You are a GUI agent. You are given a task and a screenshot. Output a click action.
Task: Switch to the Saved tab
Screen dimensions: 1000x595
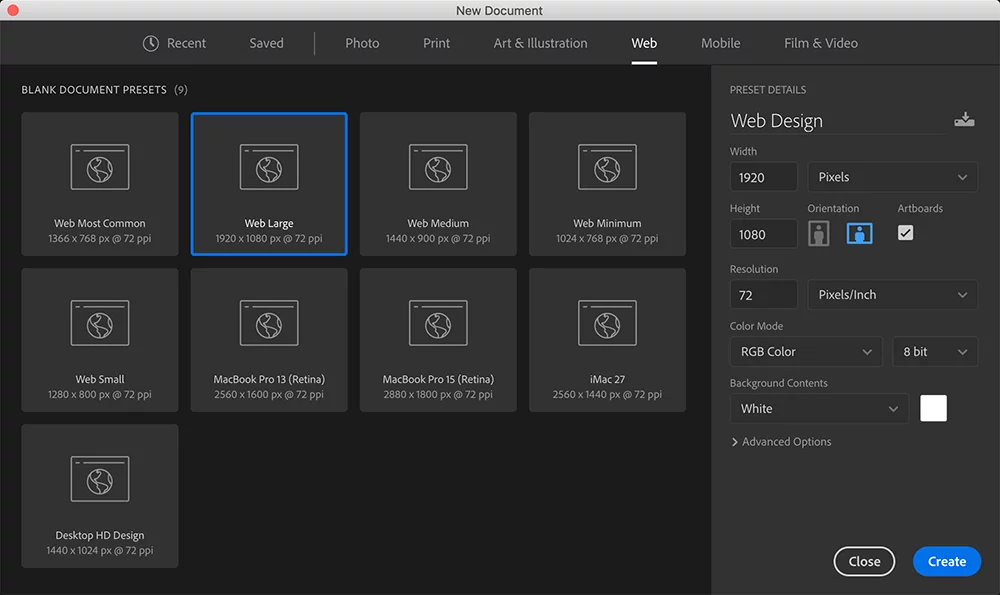pyautogui.click(x=267, y=43)
